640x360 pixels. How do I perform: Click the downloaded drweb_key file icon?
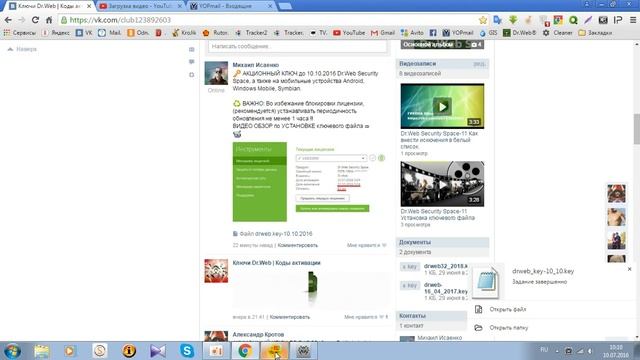486,282
